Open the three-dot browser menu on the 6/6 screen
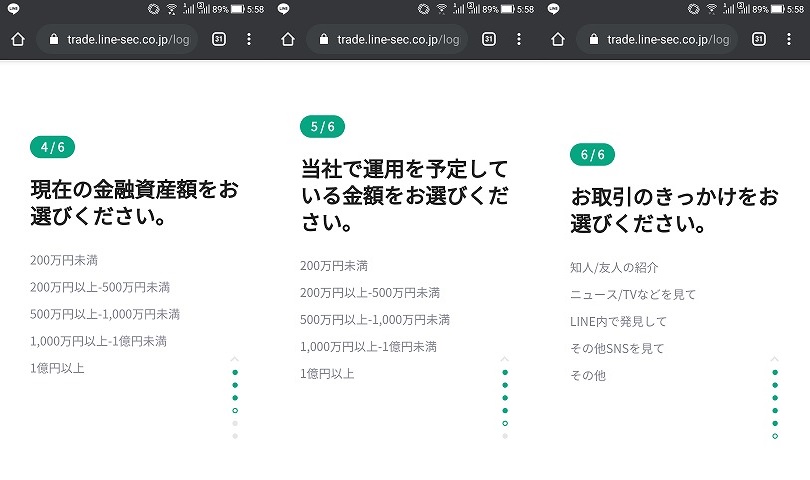 789,39
